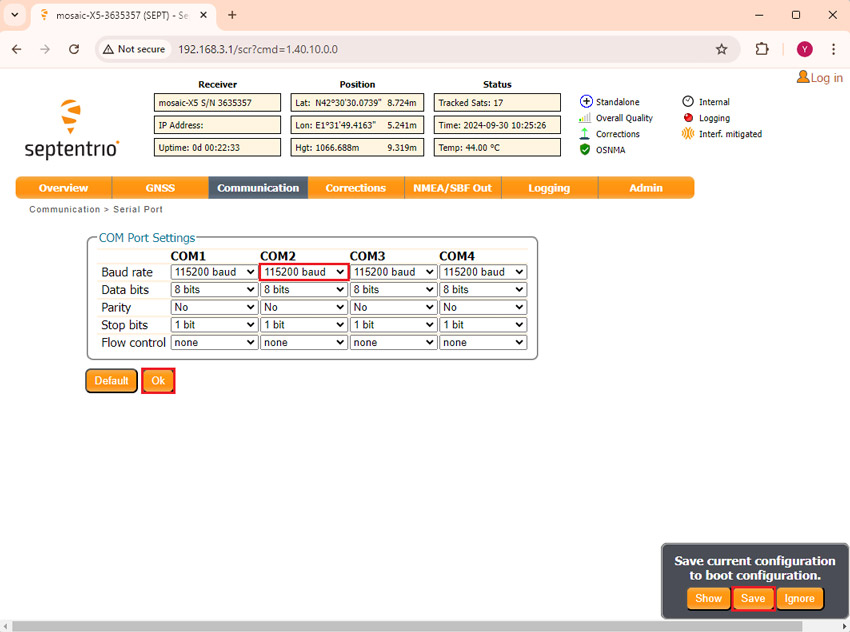The image size is (850, 632).
Task: Click the OSNMA shield icon
Action: click(586, 149)
